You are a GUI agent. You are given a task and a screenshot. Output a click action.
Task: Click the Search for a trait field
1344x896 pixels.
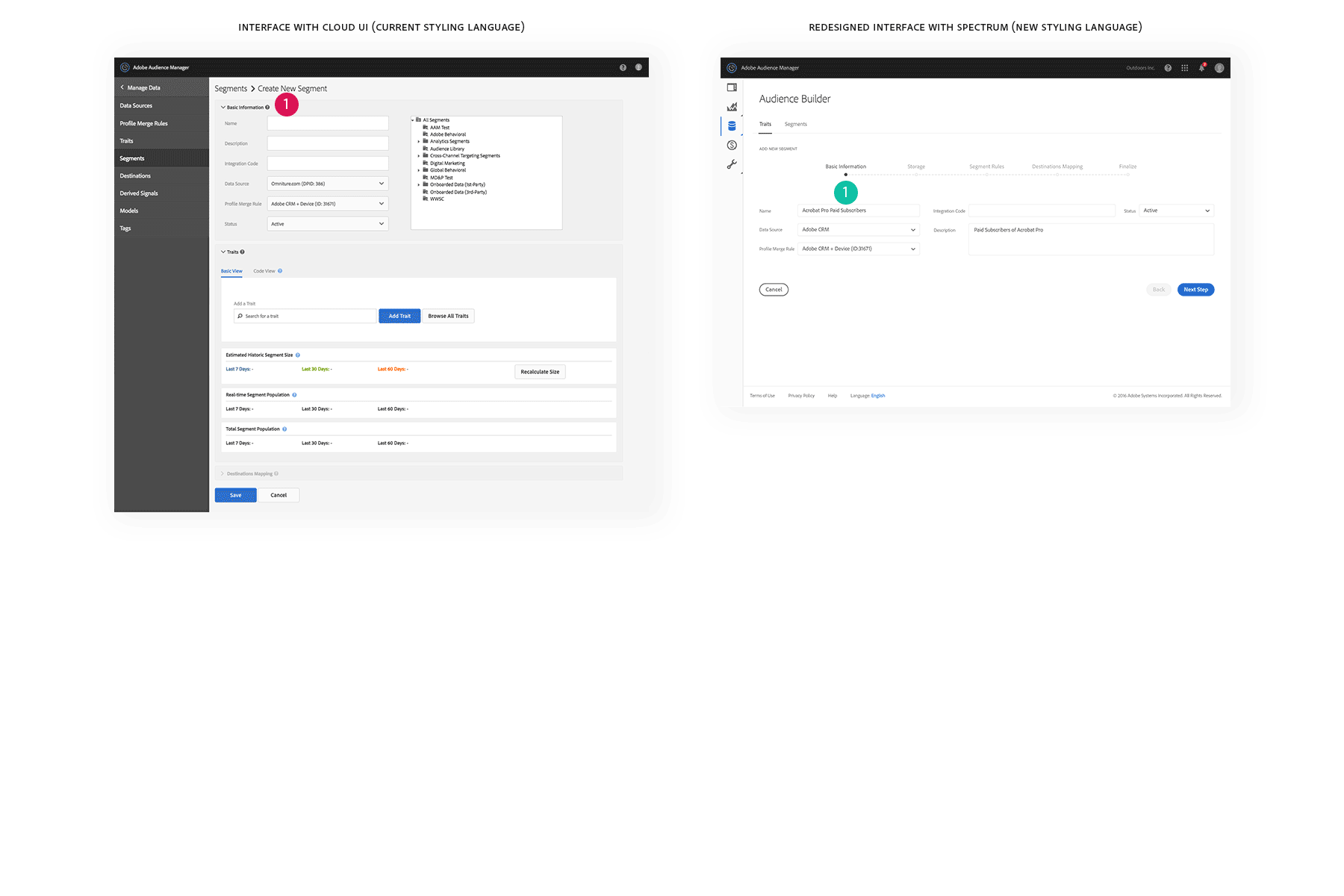pyautogui.click(x=305, y=316)
